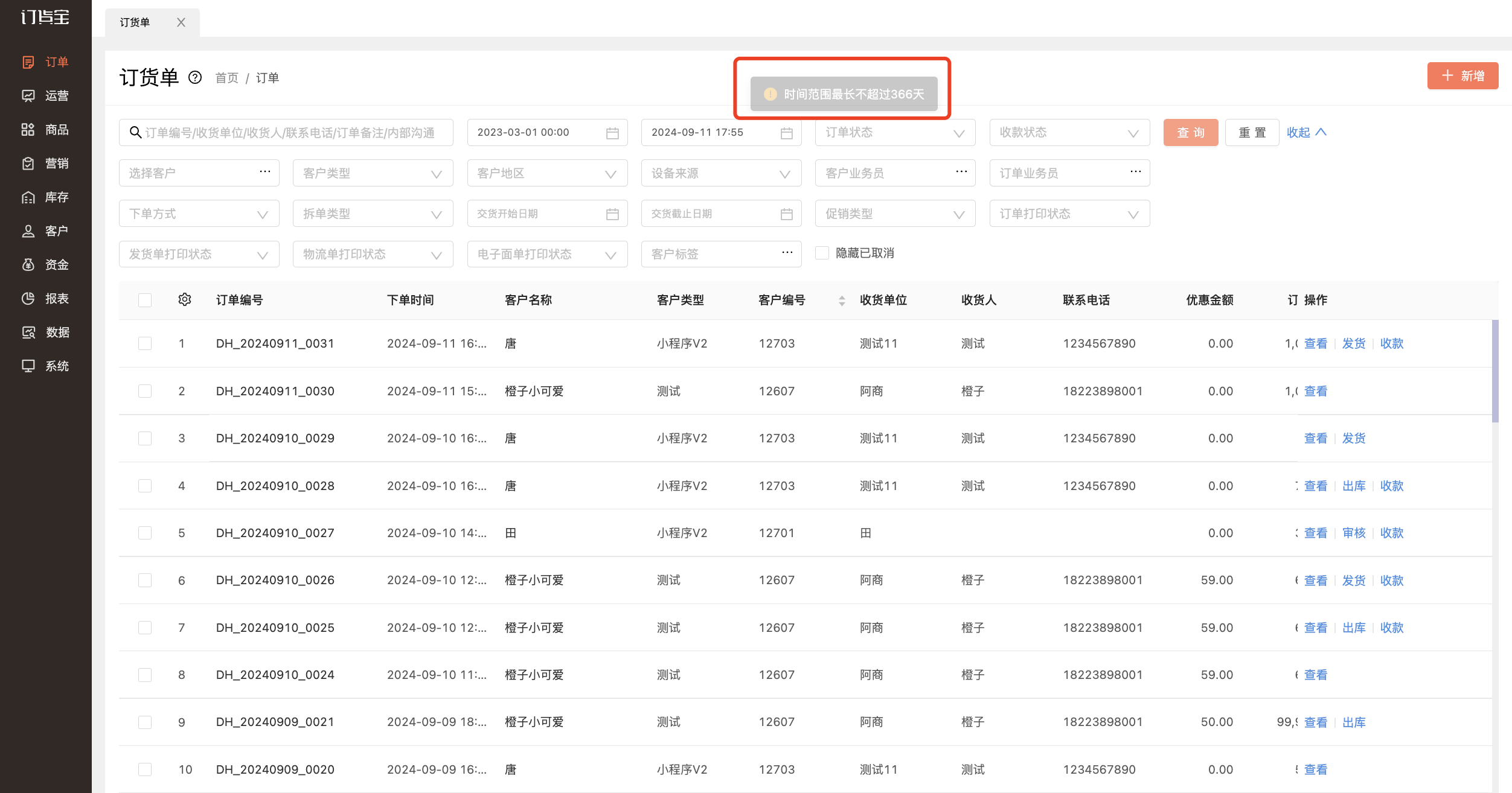Screen dimensions: 1512x793
Task: Click the 新增 button
Action: tap(1462, 76)
